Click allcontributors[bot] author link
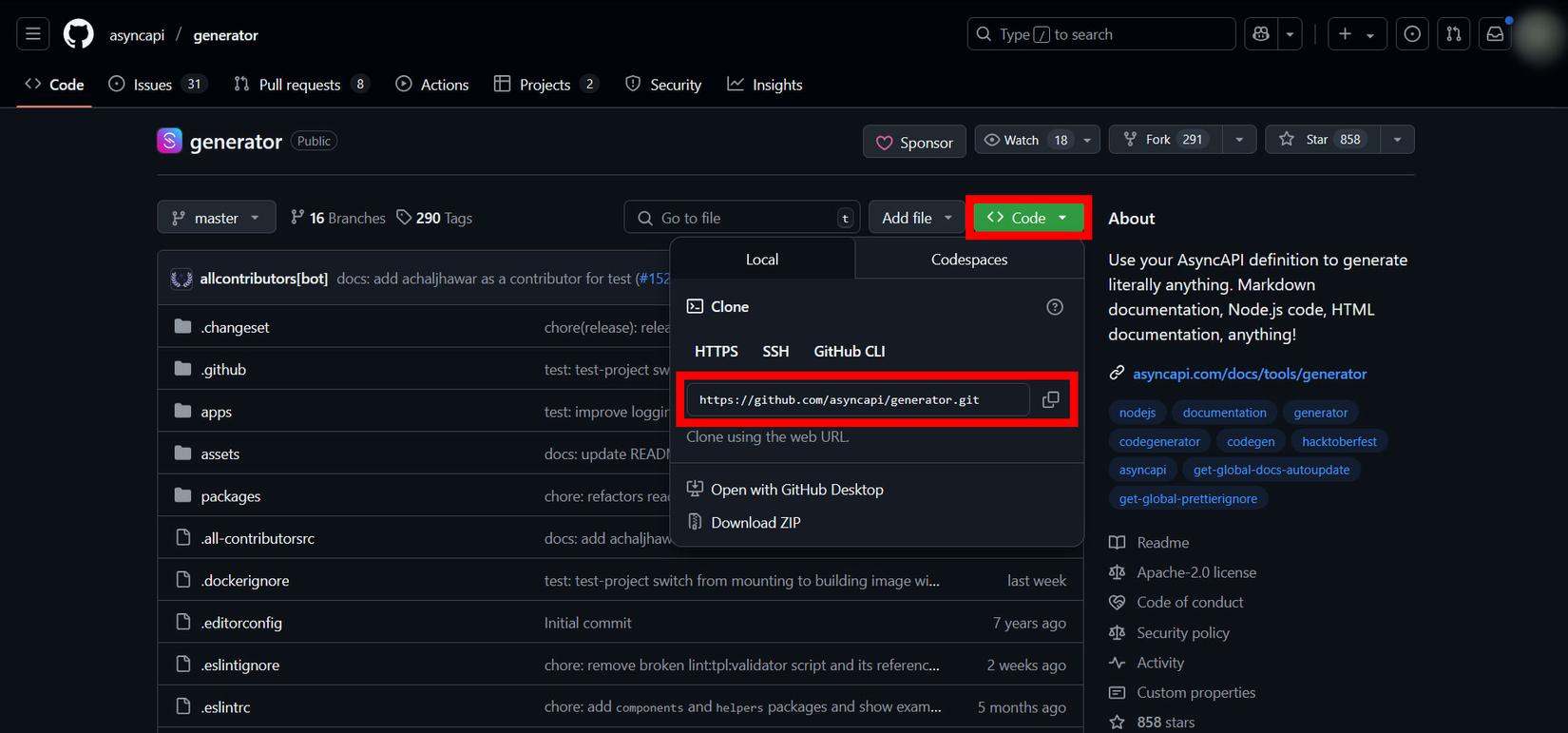1568x733 pixels. pos(264,279)
